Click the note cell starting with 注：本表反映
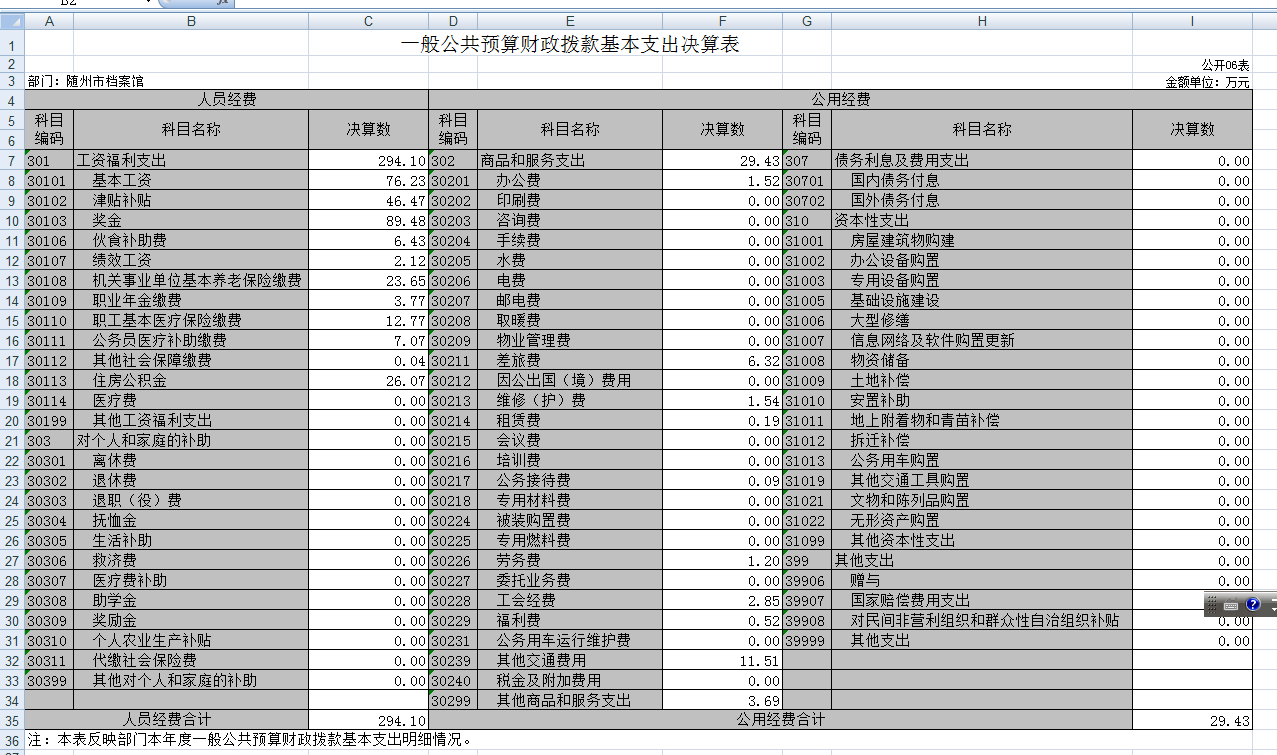Screen dimensions: 1277x755 coord(250,741)
